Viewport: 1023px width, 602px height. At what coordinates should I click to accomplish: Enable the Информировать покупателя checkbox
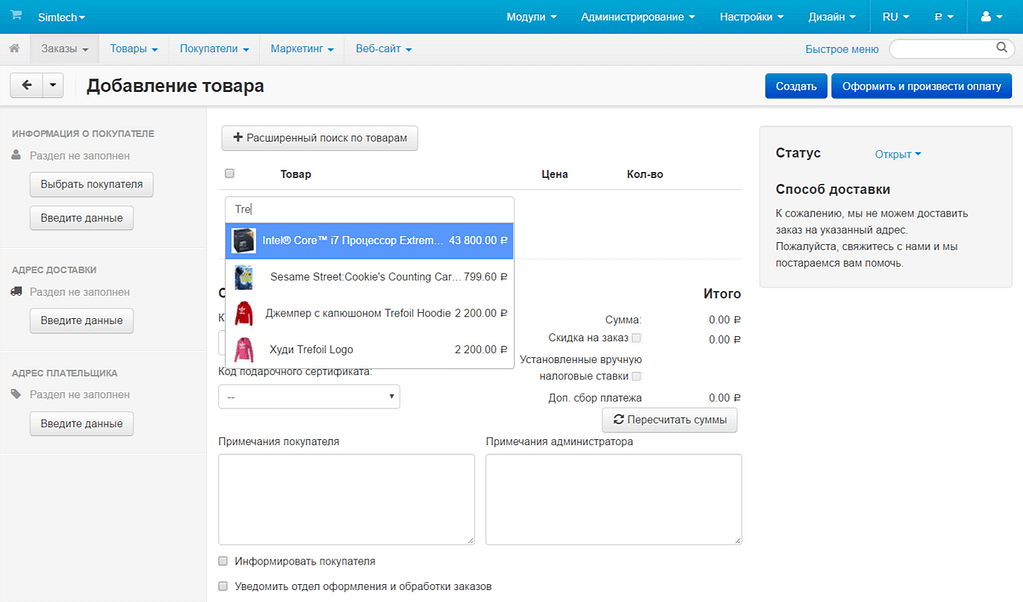click(x=224, y=562)
